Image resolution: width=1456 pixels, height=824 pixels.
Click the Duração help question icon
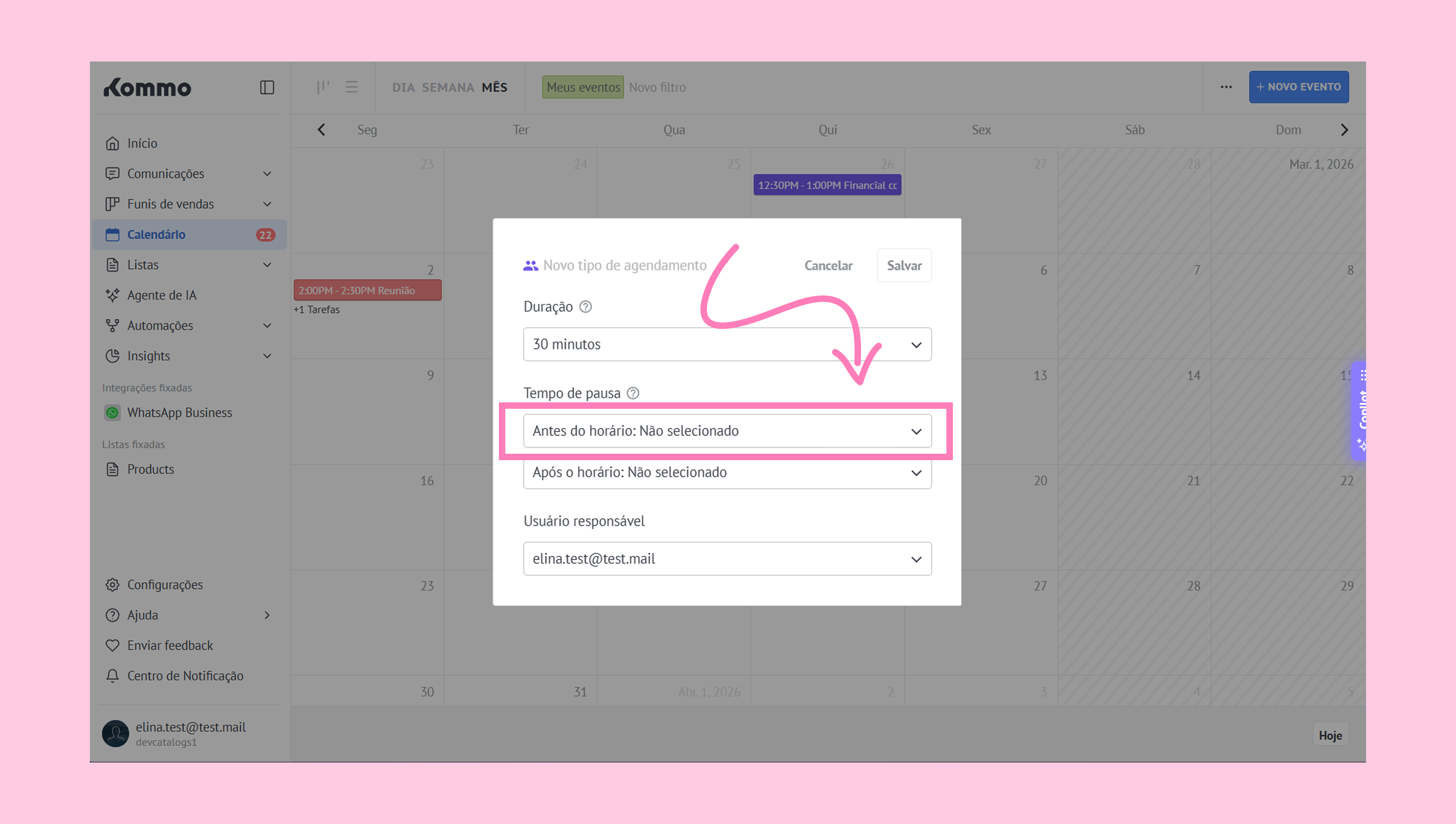pos(586,307)
